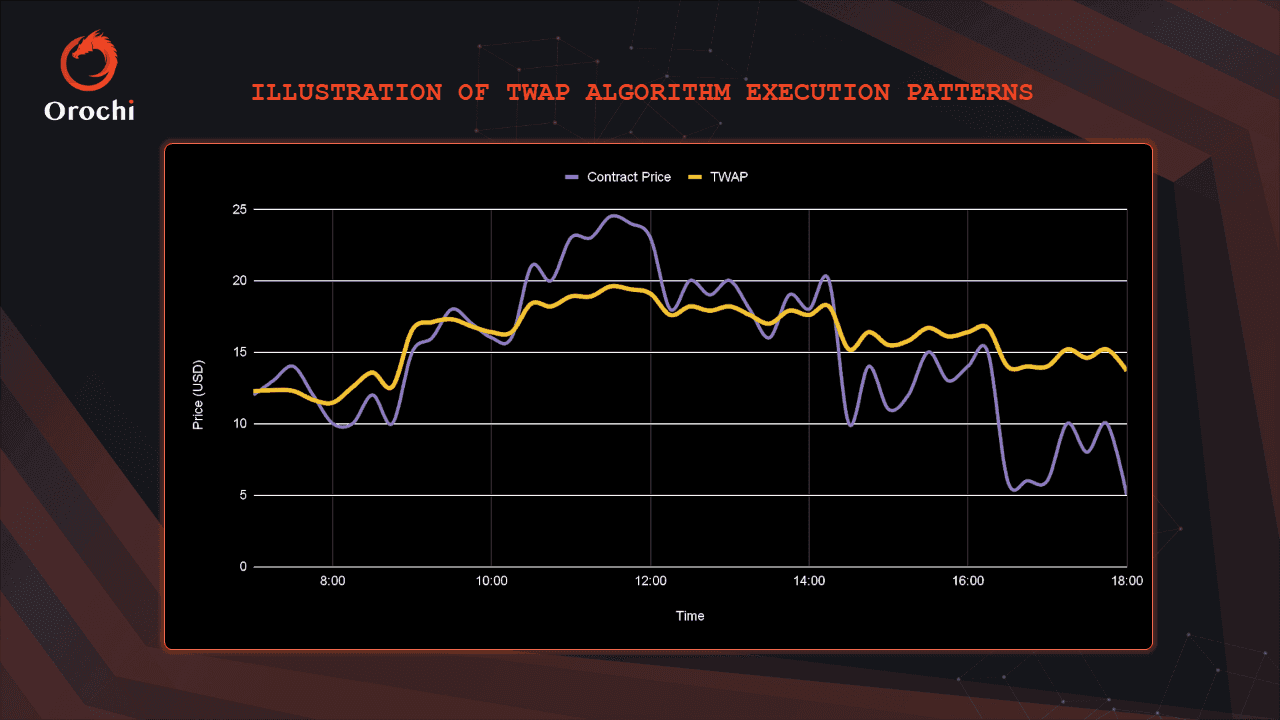Select the 10:00 time axis label
The height and width of the screenshot is (720, 1280).
(x=491, y=580)
